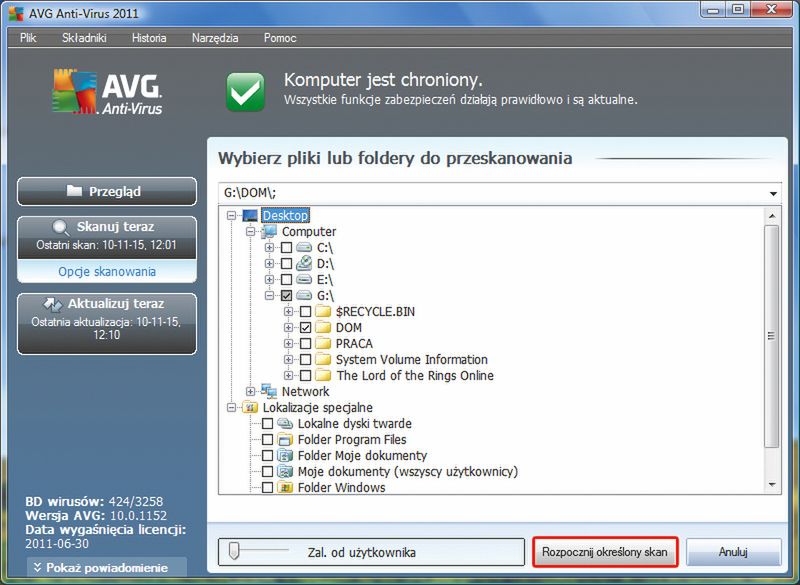
Task: Check the D:\ drive checkbox
Action: click(x=287, y=264)
